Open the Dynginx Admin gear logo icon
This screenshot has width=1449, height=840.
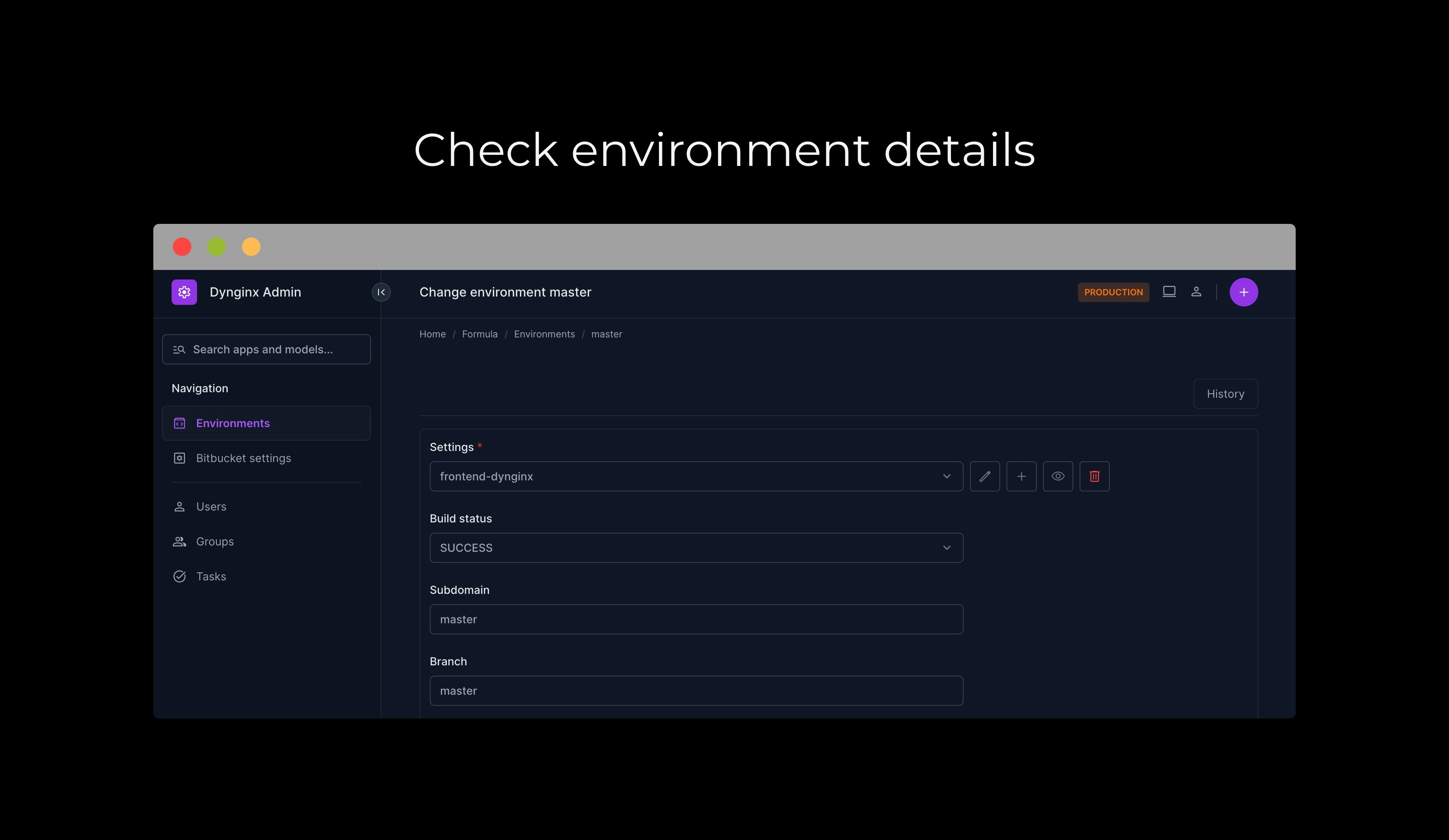(184, 292)
